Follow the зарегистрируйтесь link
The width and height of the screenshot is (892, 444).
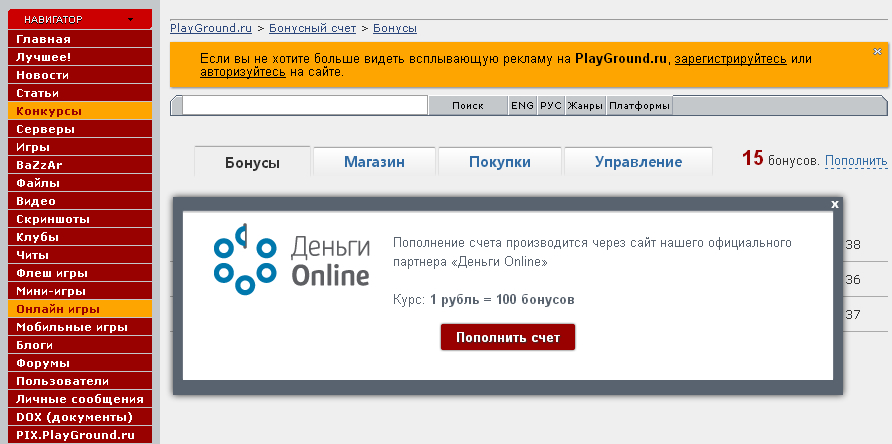pyautogui.click(x=731, y=59)
